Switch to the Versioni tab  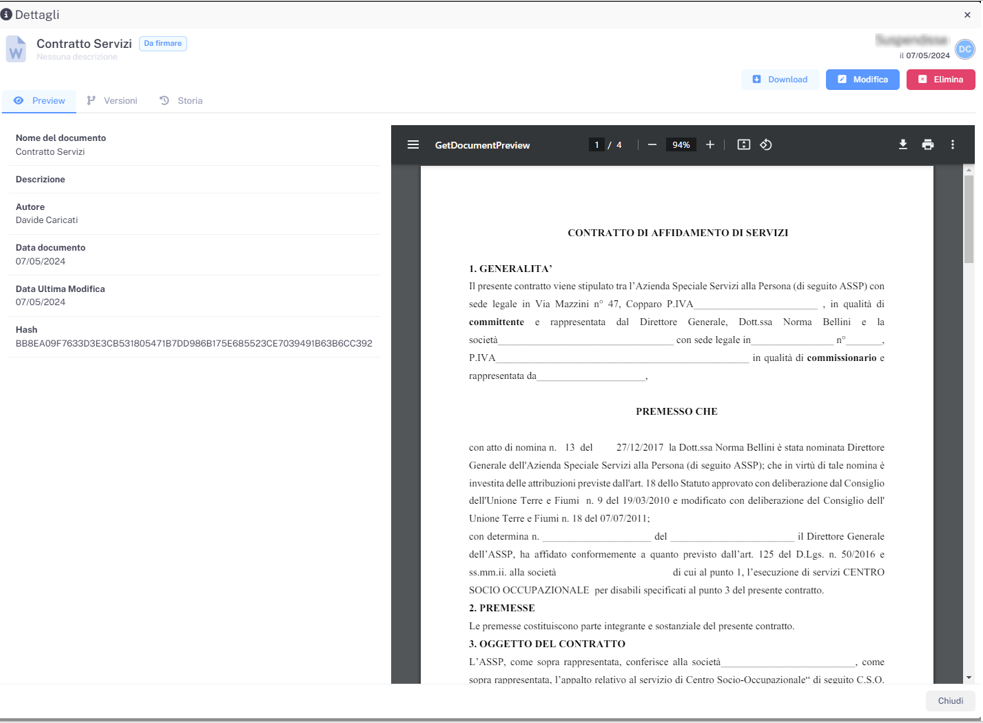coord(112,101)
